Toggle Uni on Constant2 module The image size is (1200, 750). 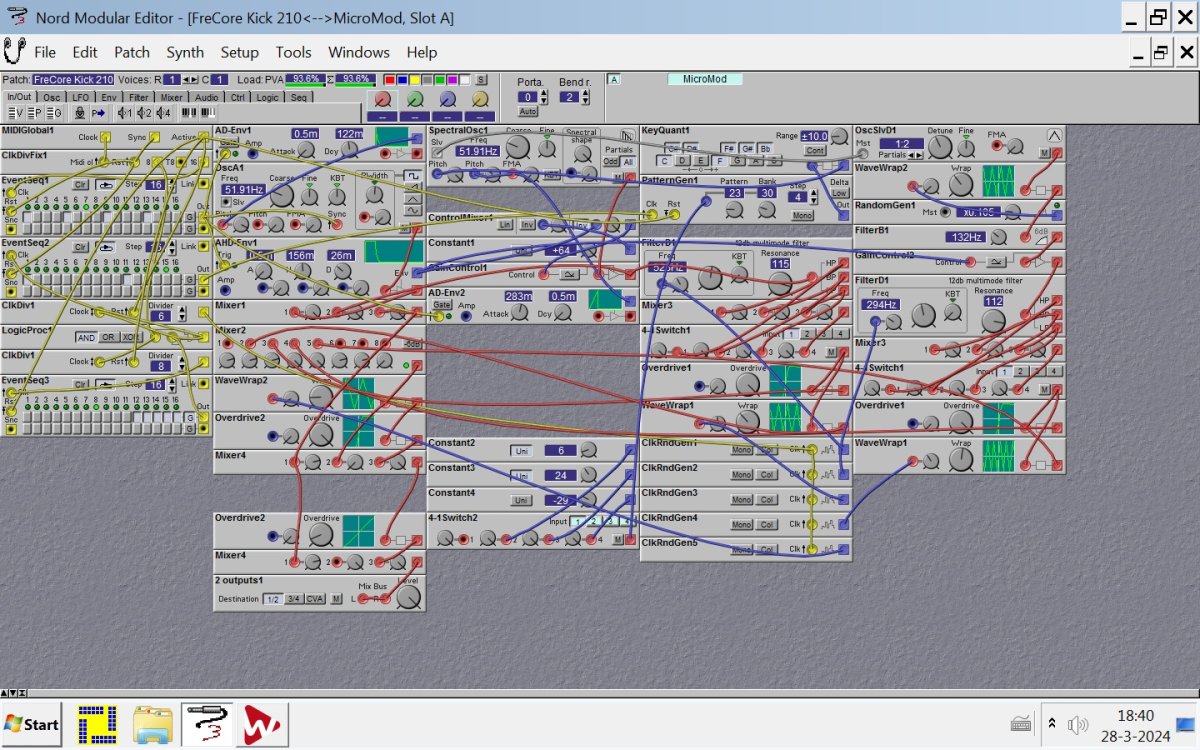(x=521, y=450)
